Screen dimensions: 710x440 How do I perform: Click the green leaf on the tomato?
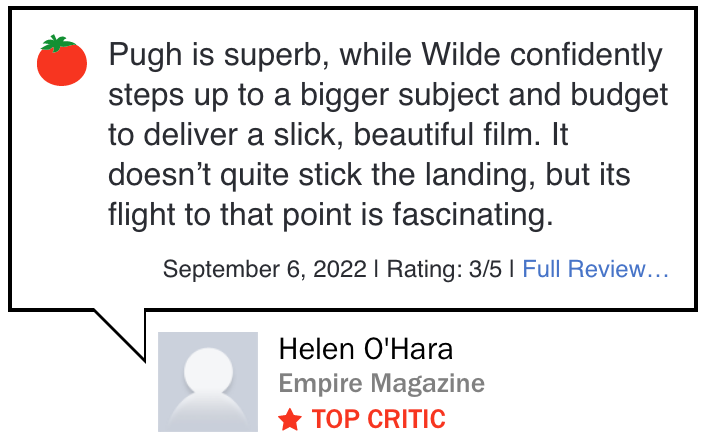click(x=58, y=43)
